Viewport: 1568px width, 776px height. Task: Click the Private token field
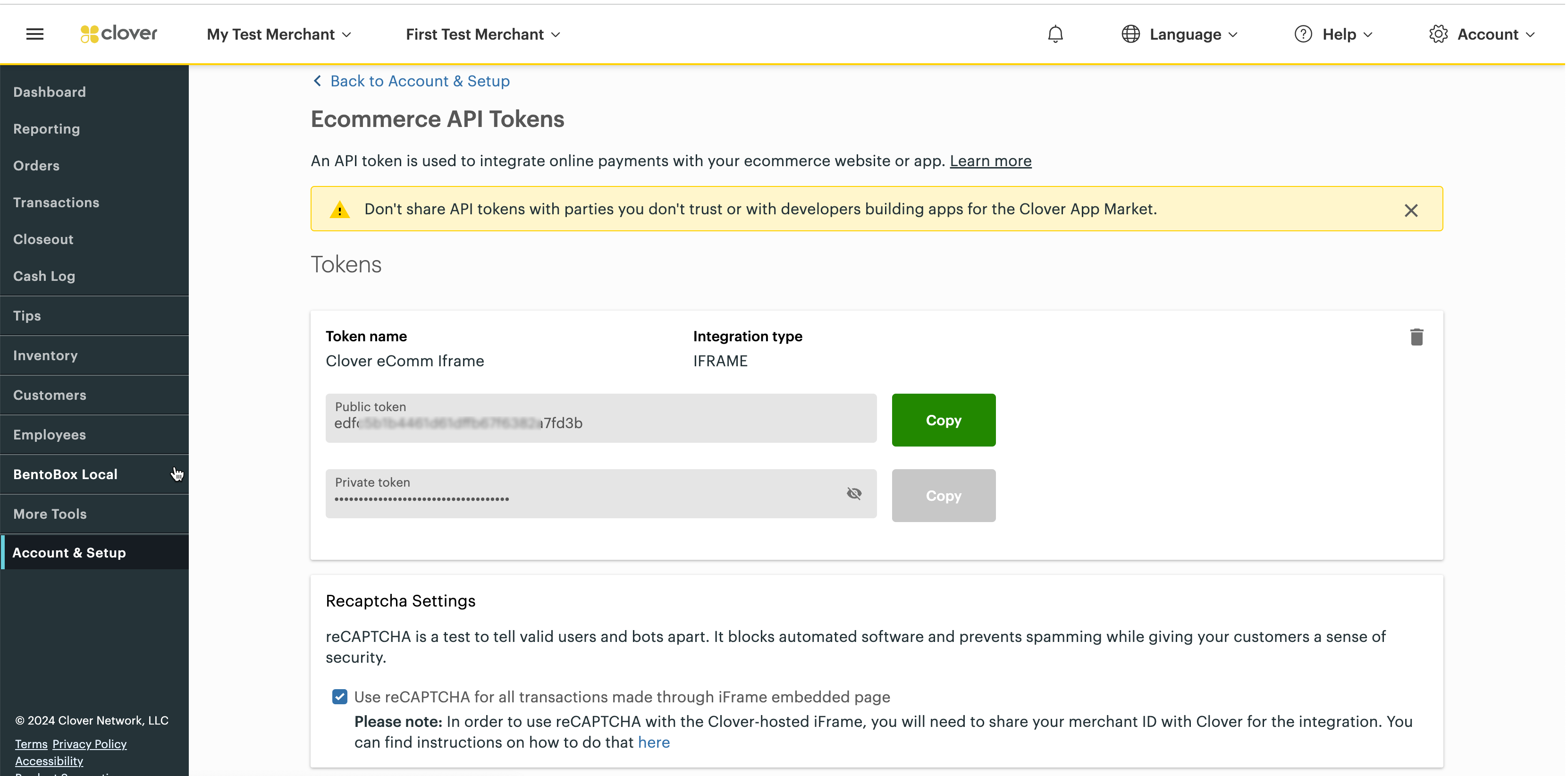[x=601, y=494]
